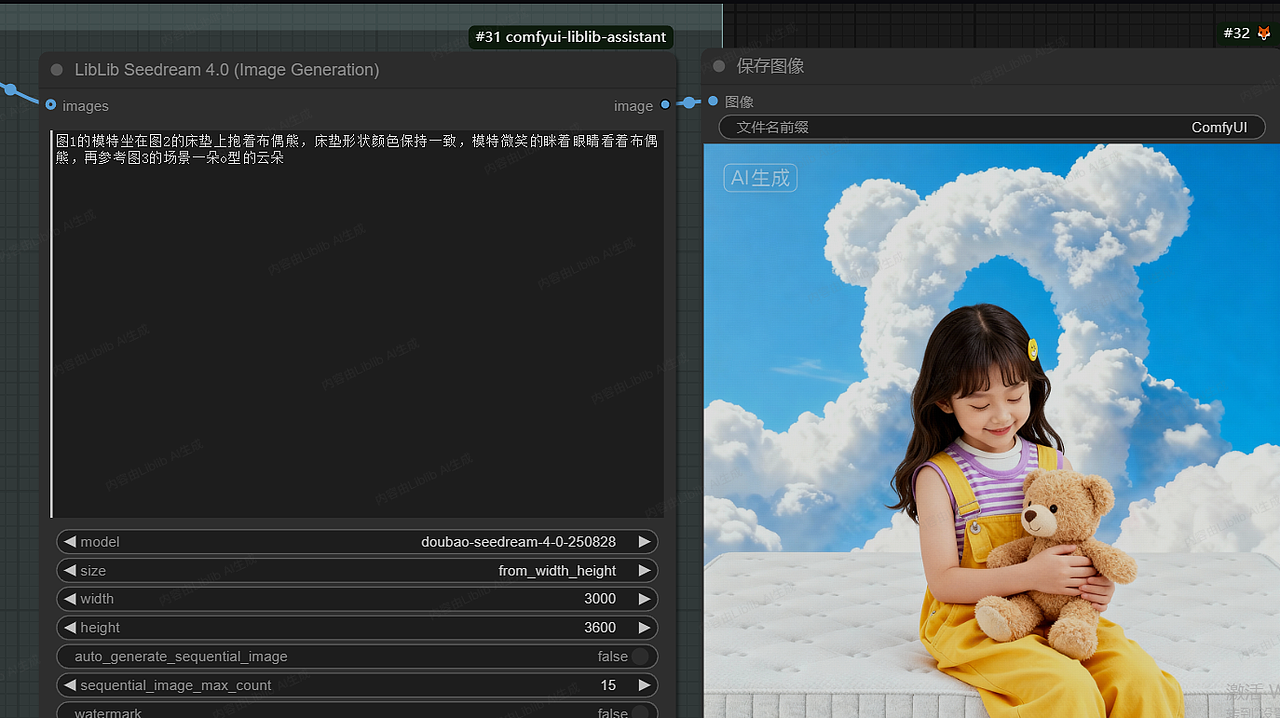1280x718 pixels.
Task: Click right arrow on size field
Action: [x=645, y=571]
